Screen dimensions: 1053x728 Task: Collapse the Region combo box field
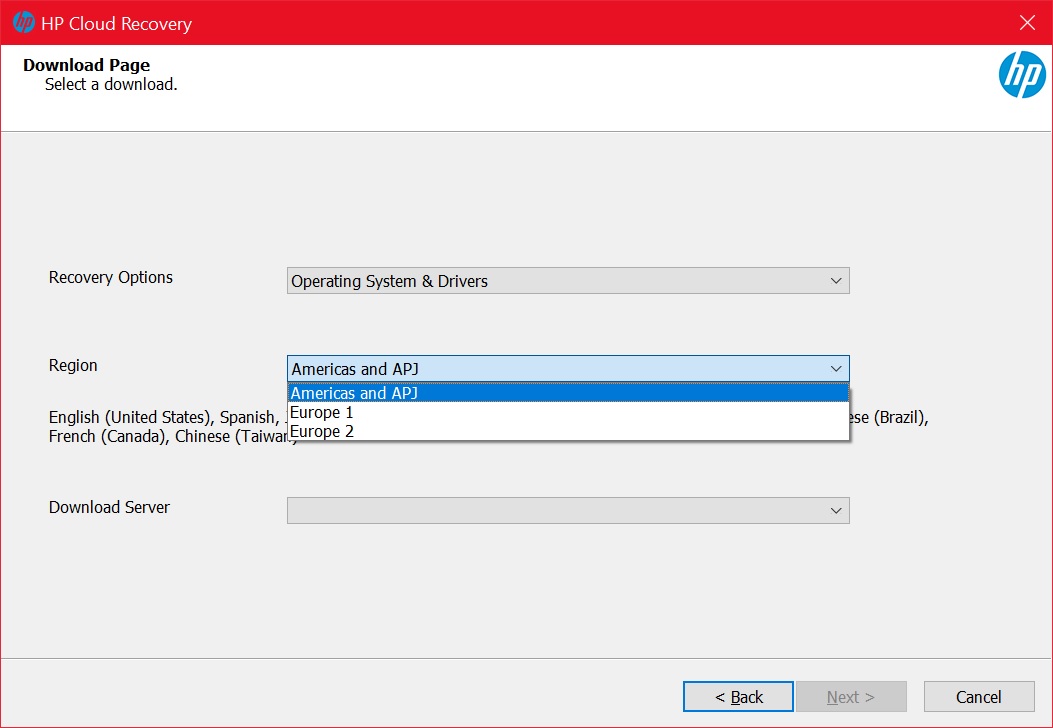tap(568, 369)
